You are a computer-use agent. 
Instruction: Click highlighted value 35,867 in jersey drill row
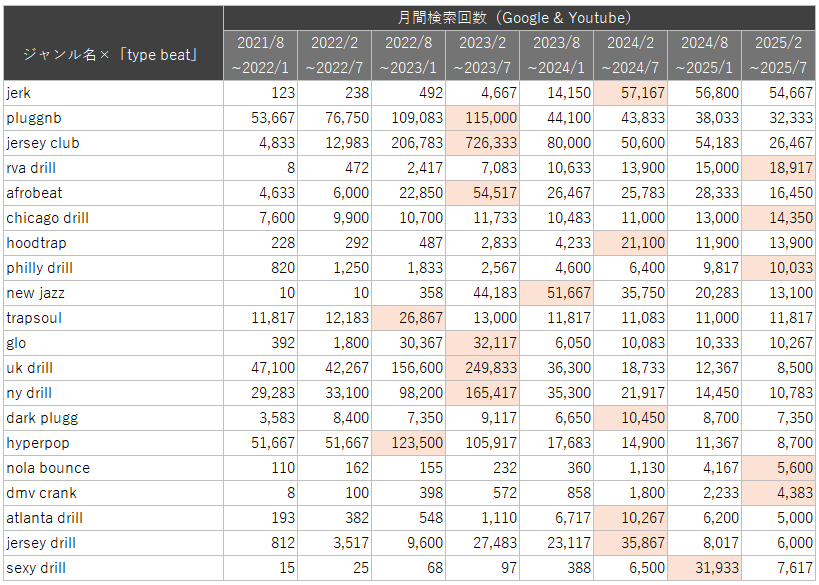631,543
